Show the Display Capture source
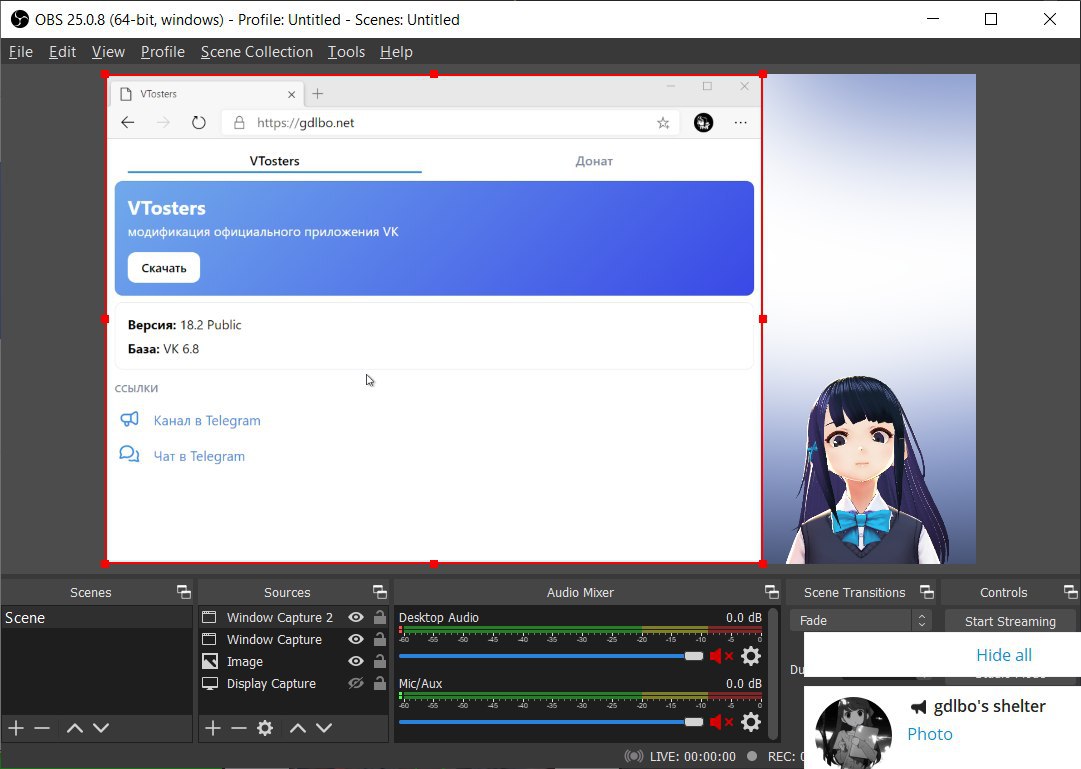The height and width of the screenshot is (769, 1081). (356, 683)
